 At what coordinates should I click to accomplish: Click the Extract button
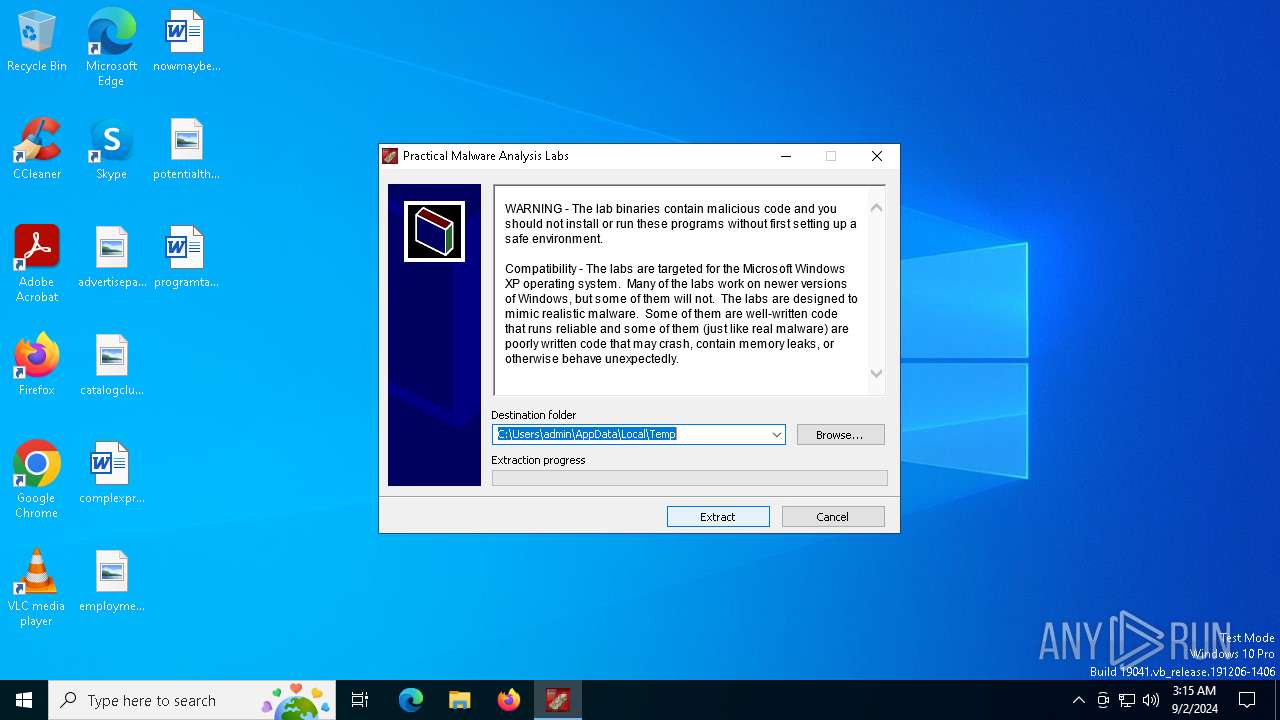click(x=718, y=517)
